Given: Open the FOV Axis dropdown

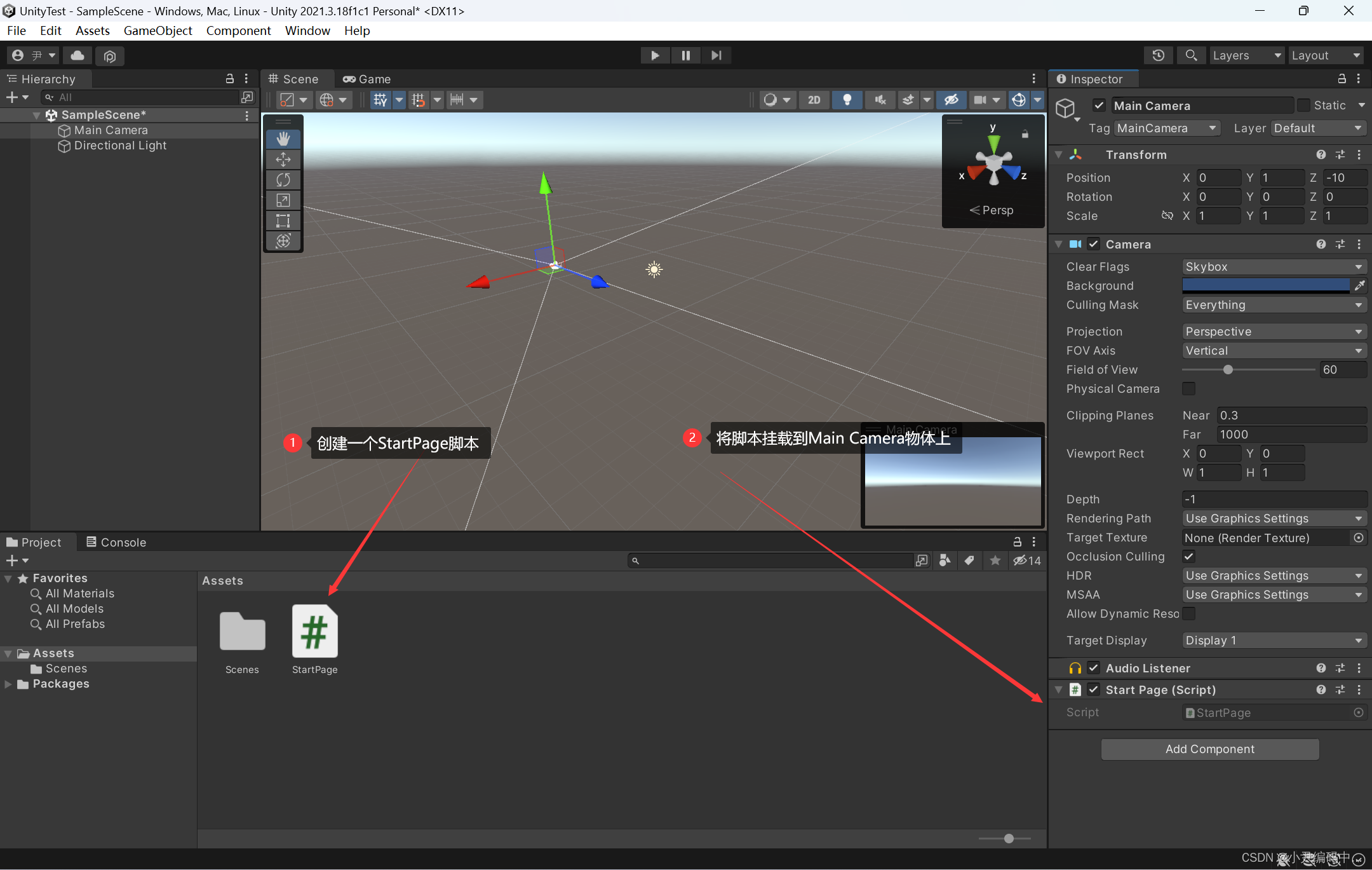Looking at the screenshot, I should pos(1274,351).
